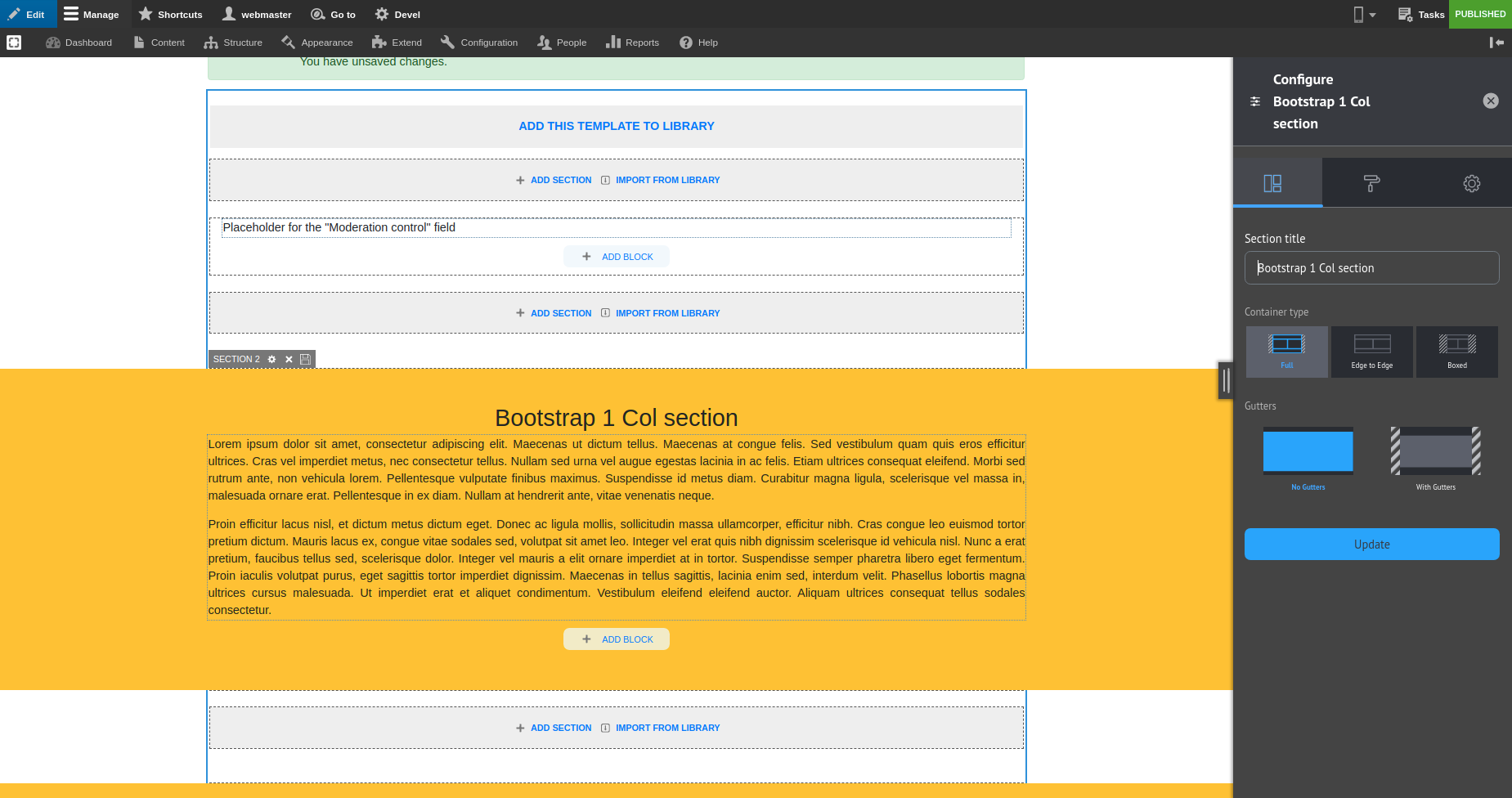Switch to the paint roller Style tab
Viewport: 1512px width, 798px height.
coord(1371,182)
